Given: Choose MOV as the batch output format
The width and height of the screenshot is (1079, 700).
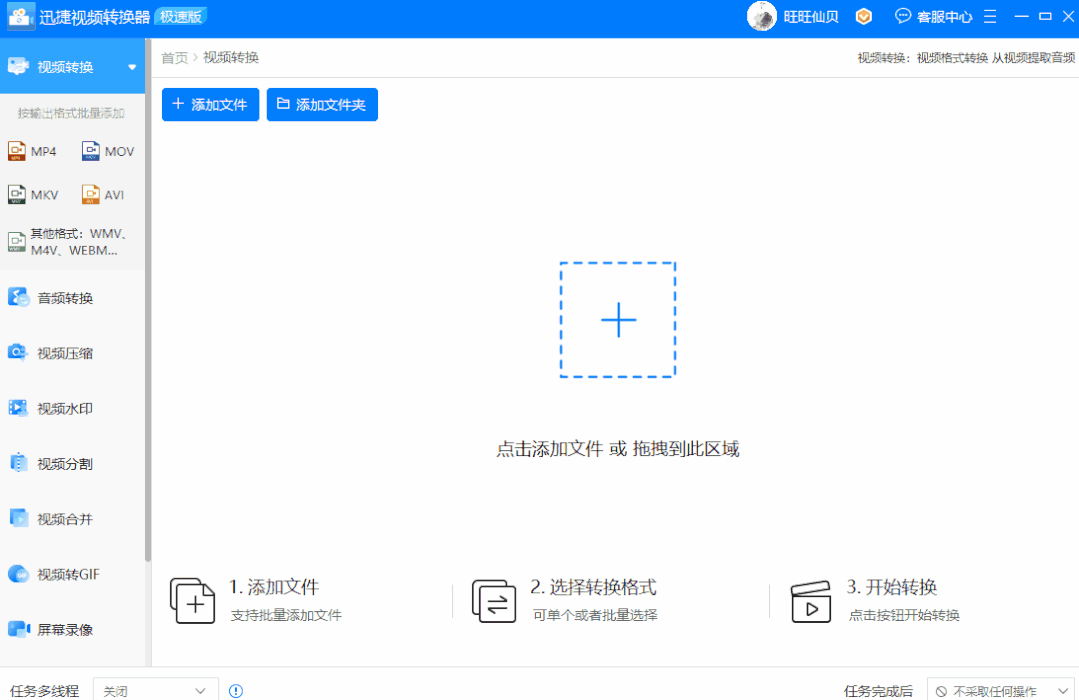Looking at the screenshot, I should pos(107,150).
